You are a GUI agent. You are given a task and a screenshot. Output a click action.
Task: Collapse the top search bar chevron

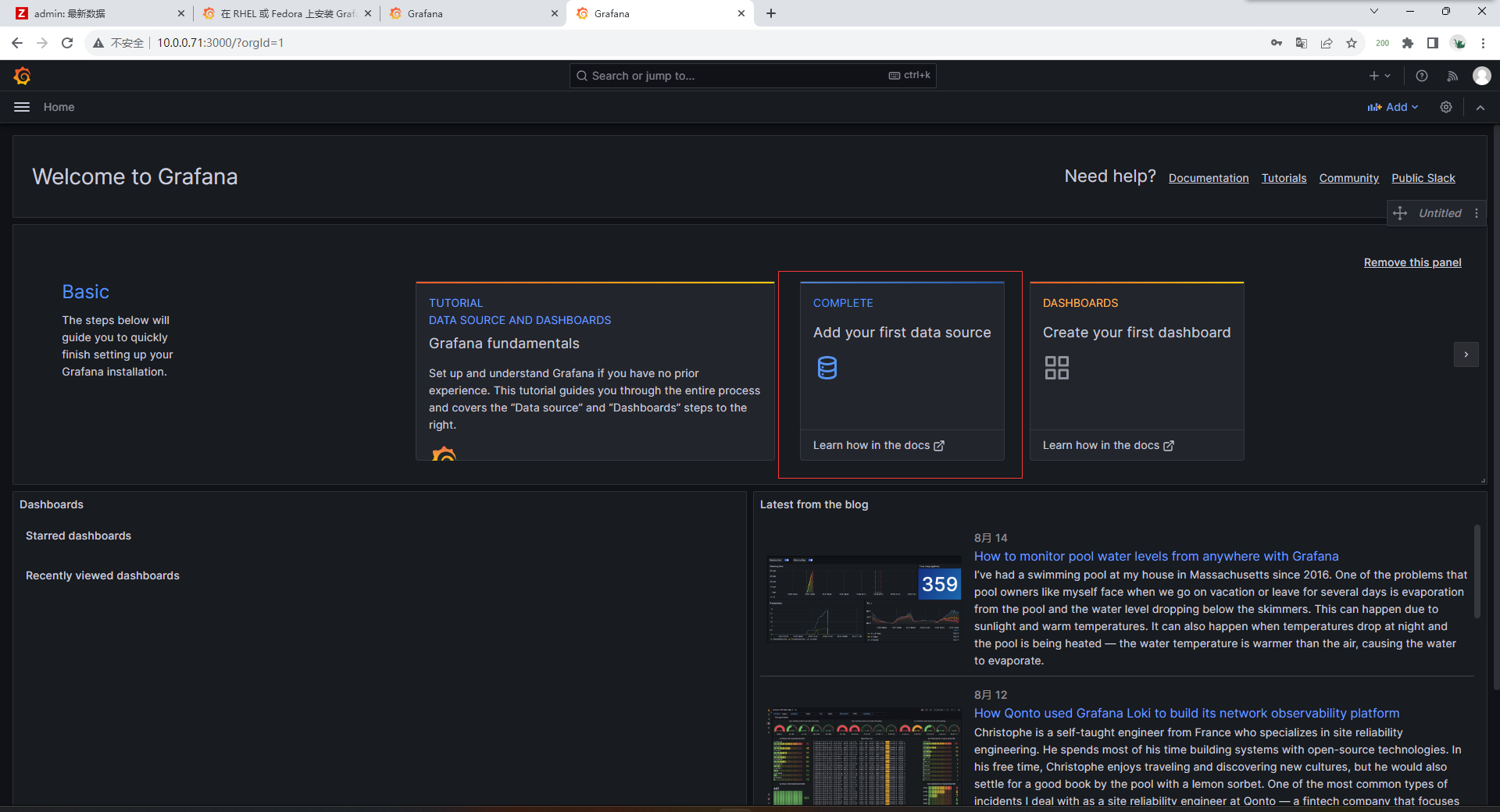[1480, 108]
